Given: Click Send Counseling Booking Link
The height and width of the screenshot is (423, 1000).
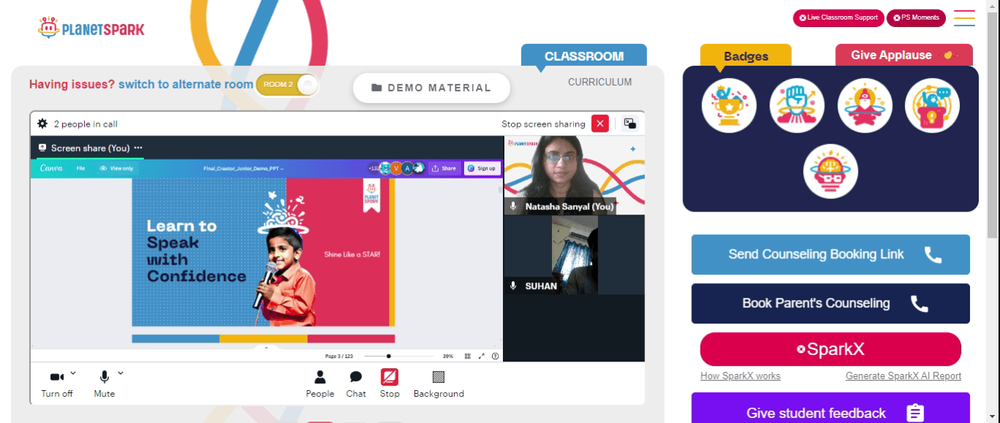Looking at the screenshot, I should click(x=830, y=255).
